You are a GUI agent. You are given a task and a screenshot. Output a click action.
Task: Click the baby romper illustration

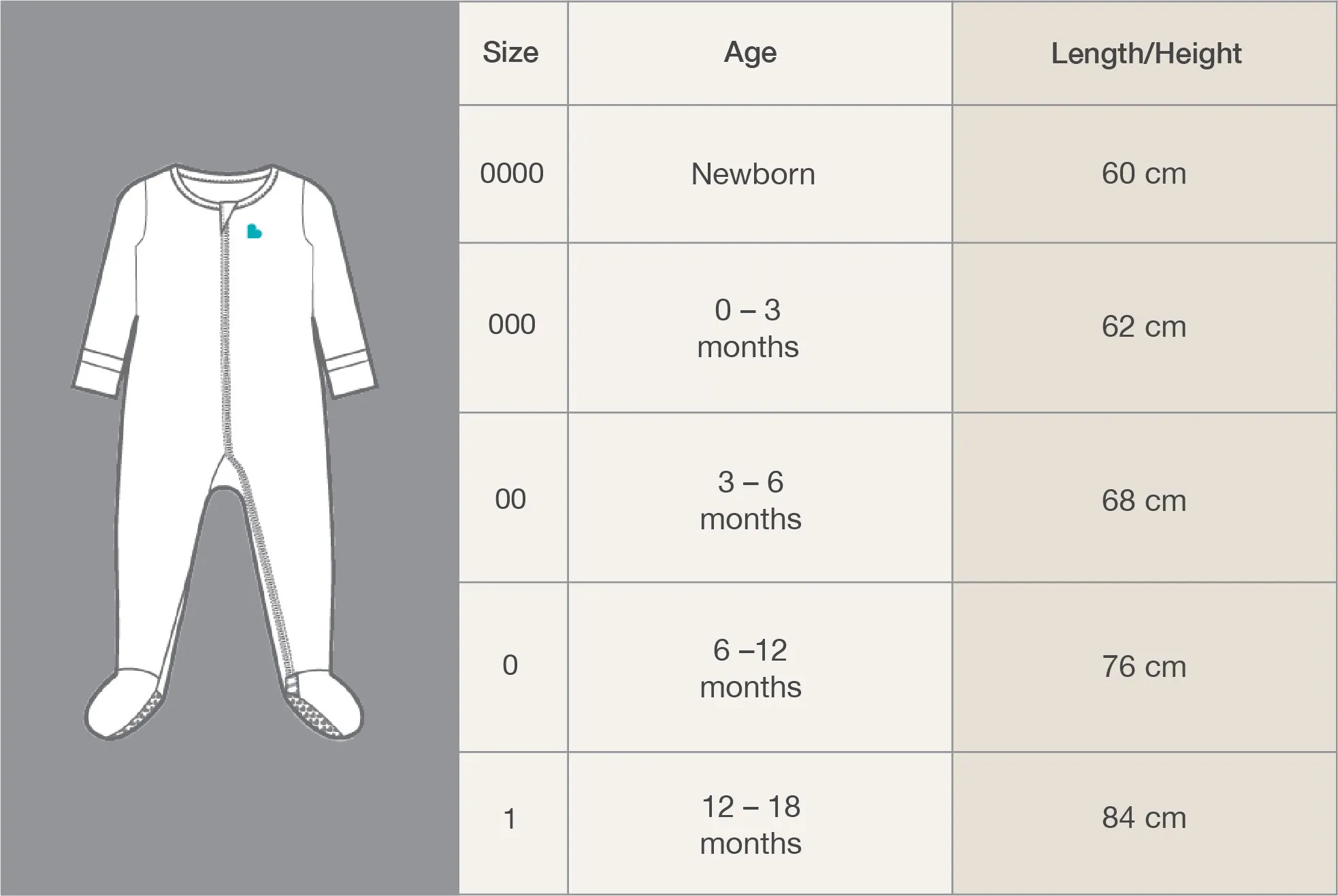(225, 452)
